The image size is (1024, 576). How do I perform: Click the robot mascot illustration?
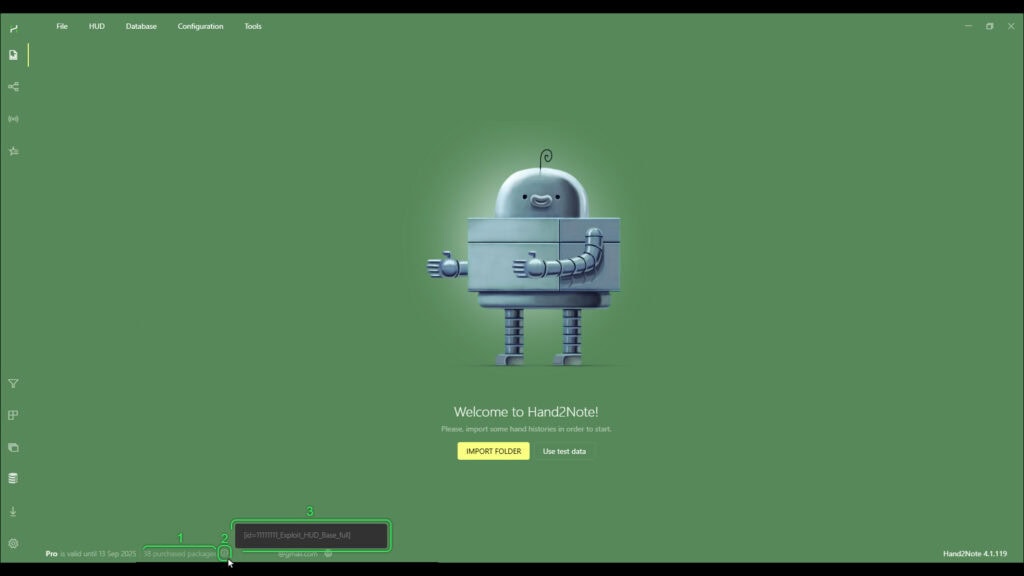(524, 257)
